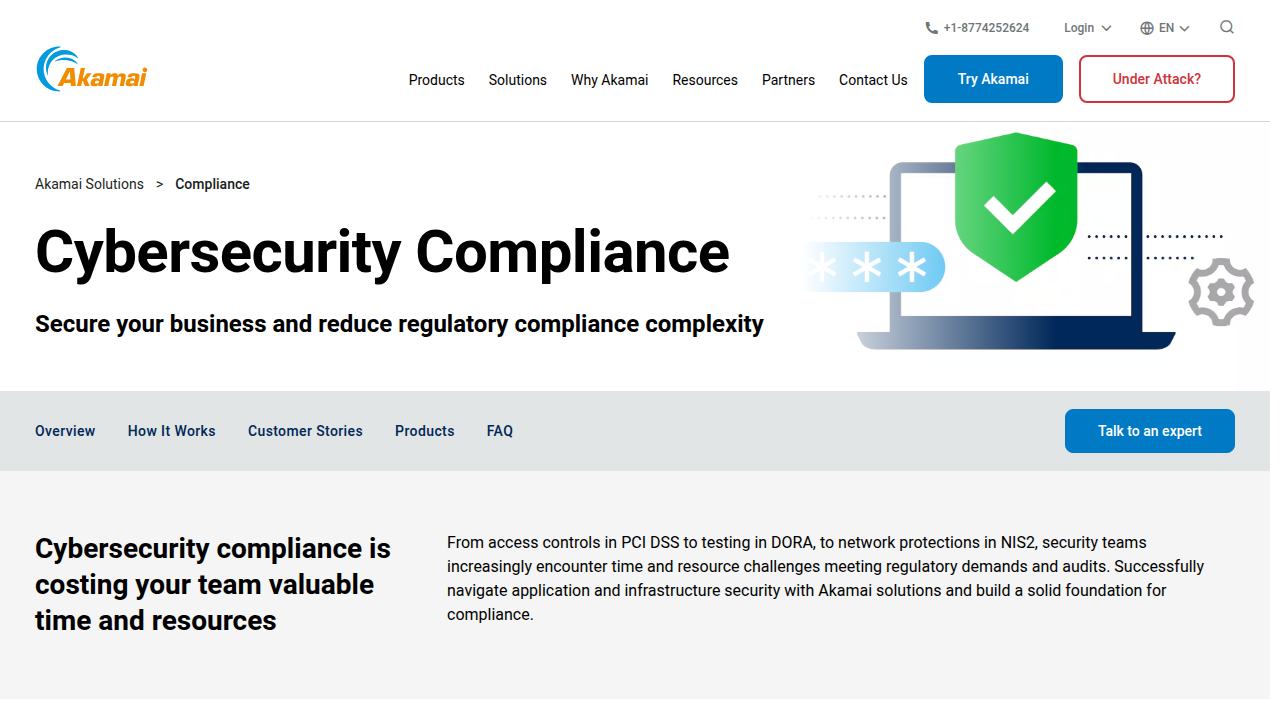The width and height of the screenshot is (1280, 720).
Task: Jump to the FAQ section
Action: tap(500, 431)
